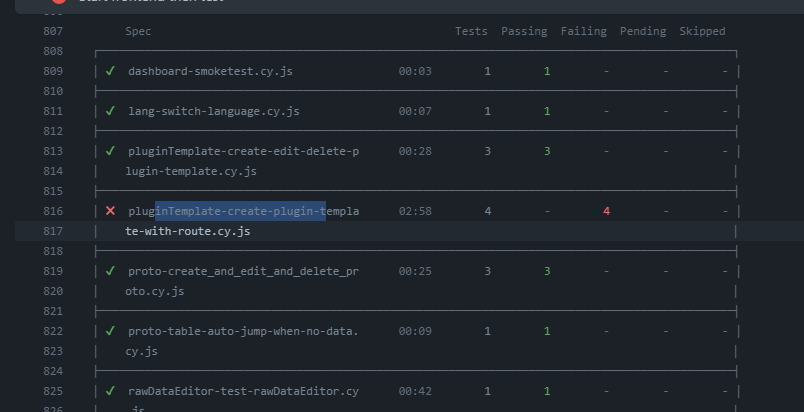Select log line number 818

tap(53, 251)
